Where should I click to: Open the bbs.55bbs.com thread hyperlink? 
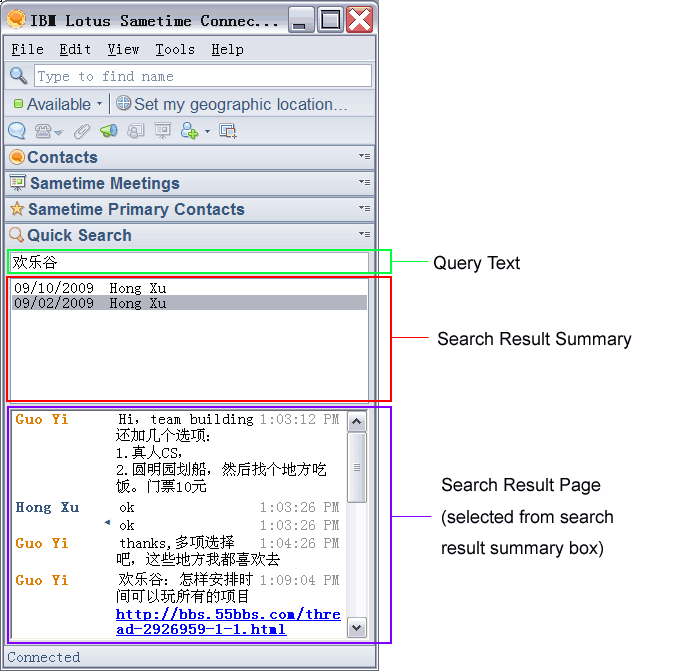[228, 622]
